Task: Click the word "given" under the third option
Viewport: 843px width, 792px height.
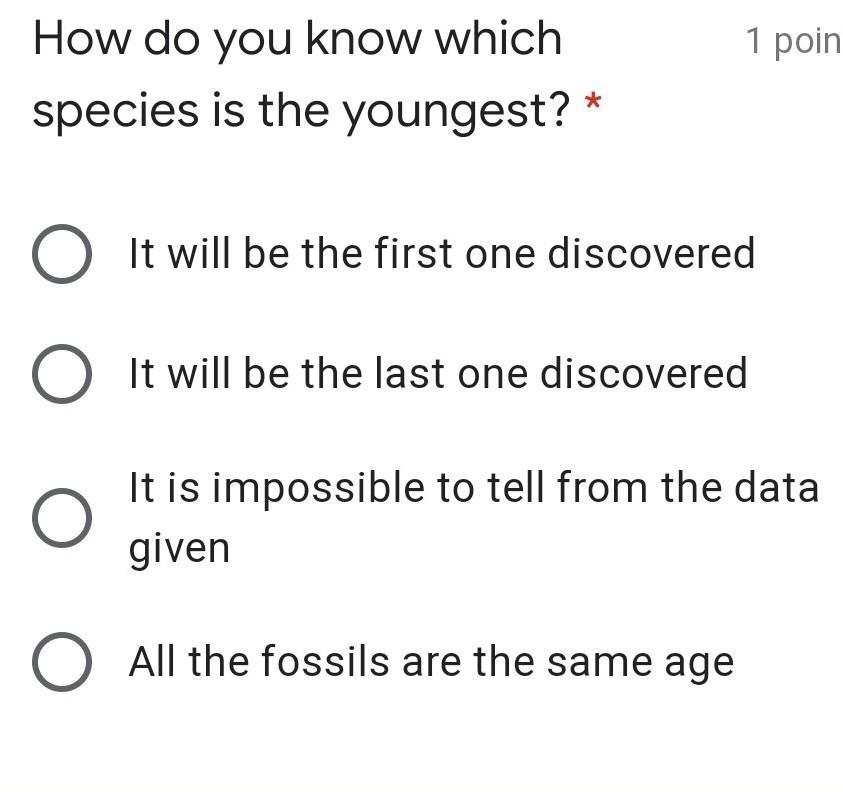Action: (179, 549)
